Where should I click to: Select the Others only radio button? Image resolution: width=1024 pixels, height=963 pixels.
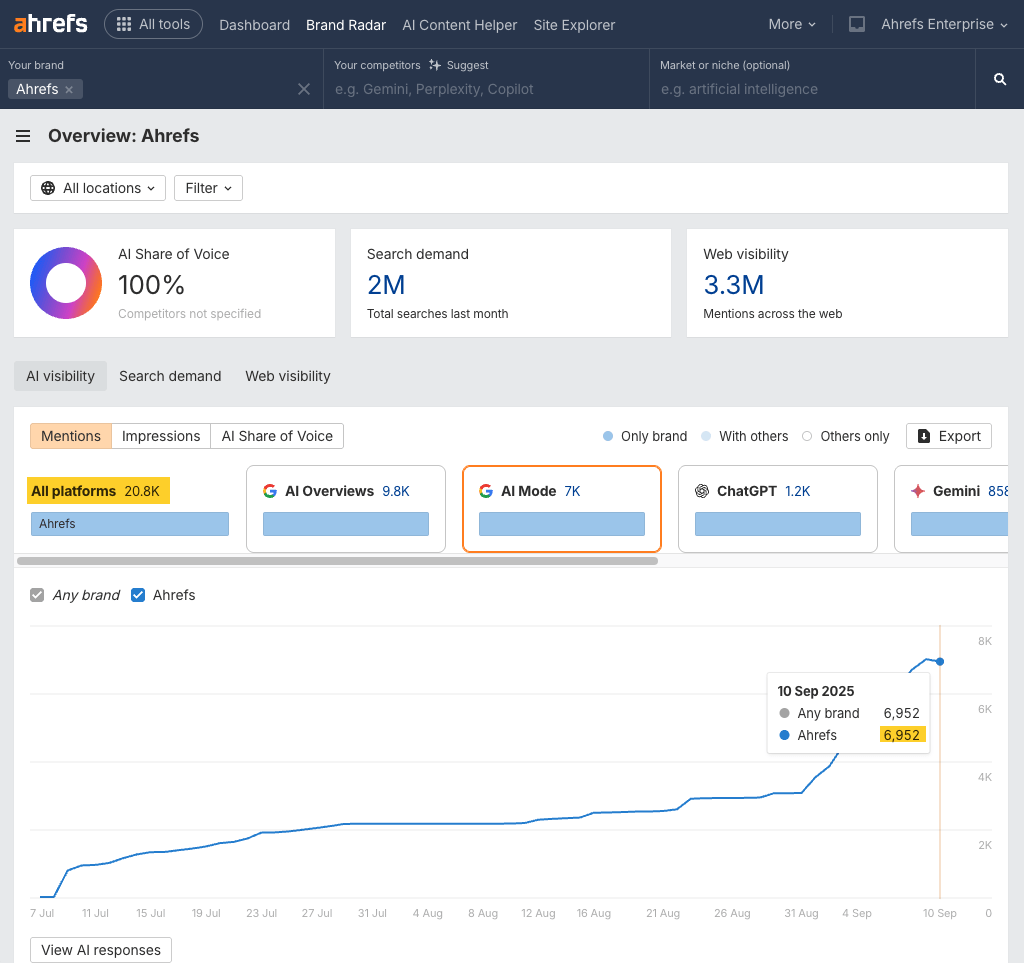pos(806,436)
